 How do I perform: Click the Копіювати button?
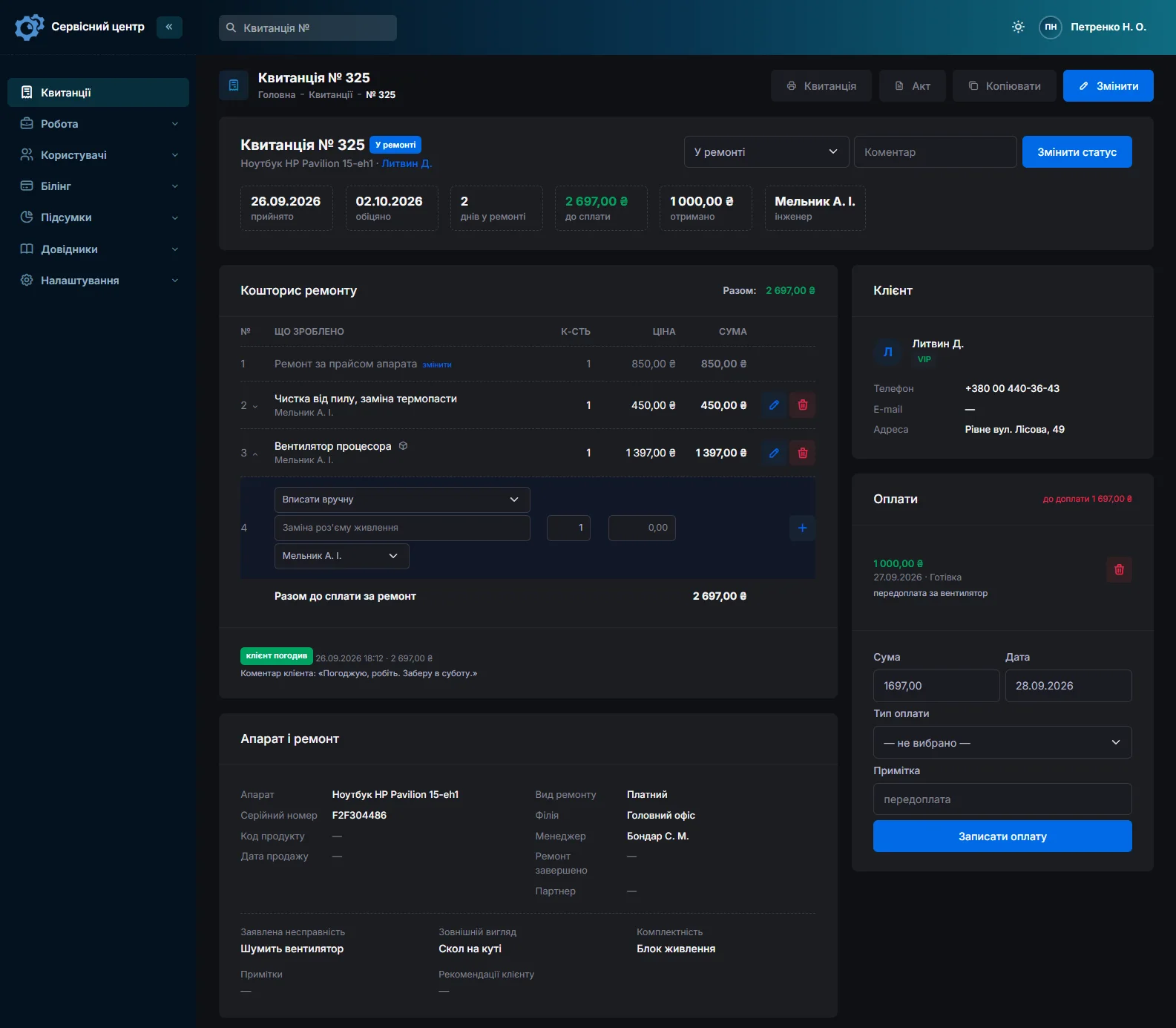(x=1005, y=86)
